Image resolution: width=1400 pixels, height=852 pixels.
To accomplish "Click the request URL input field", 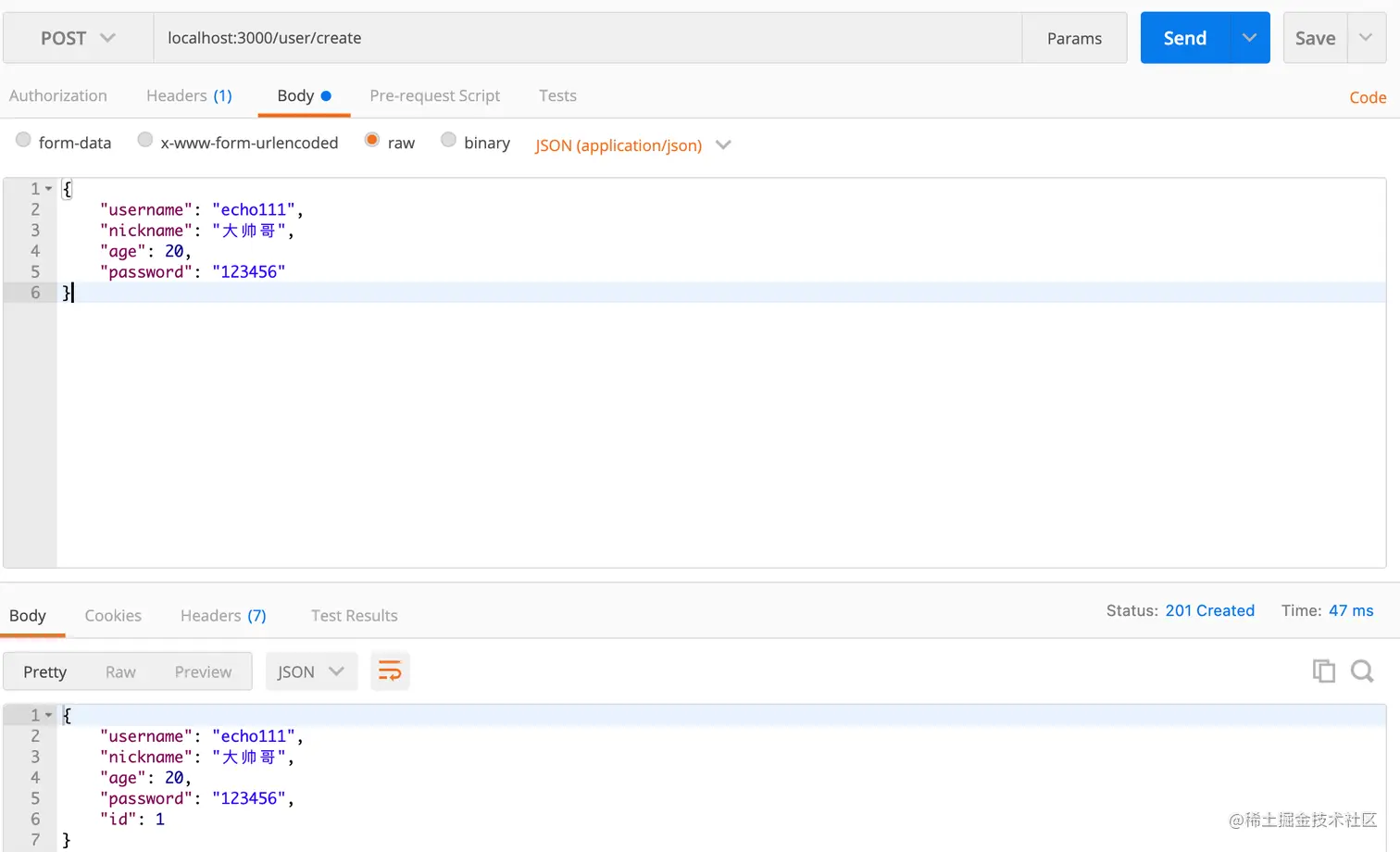I will pos(587,38).
